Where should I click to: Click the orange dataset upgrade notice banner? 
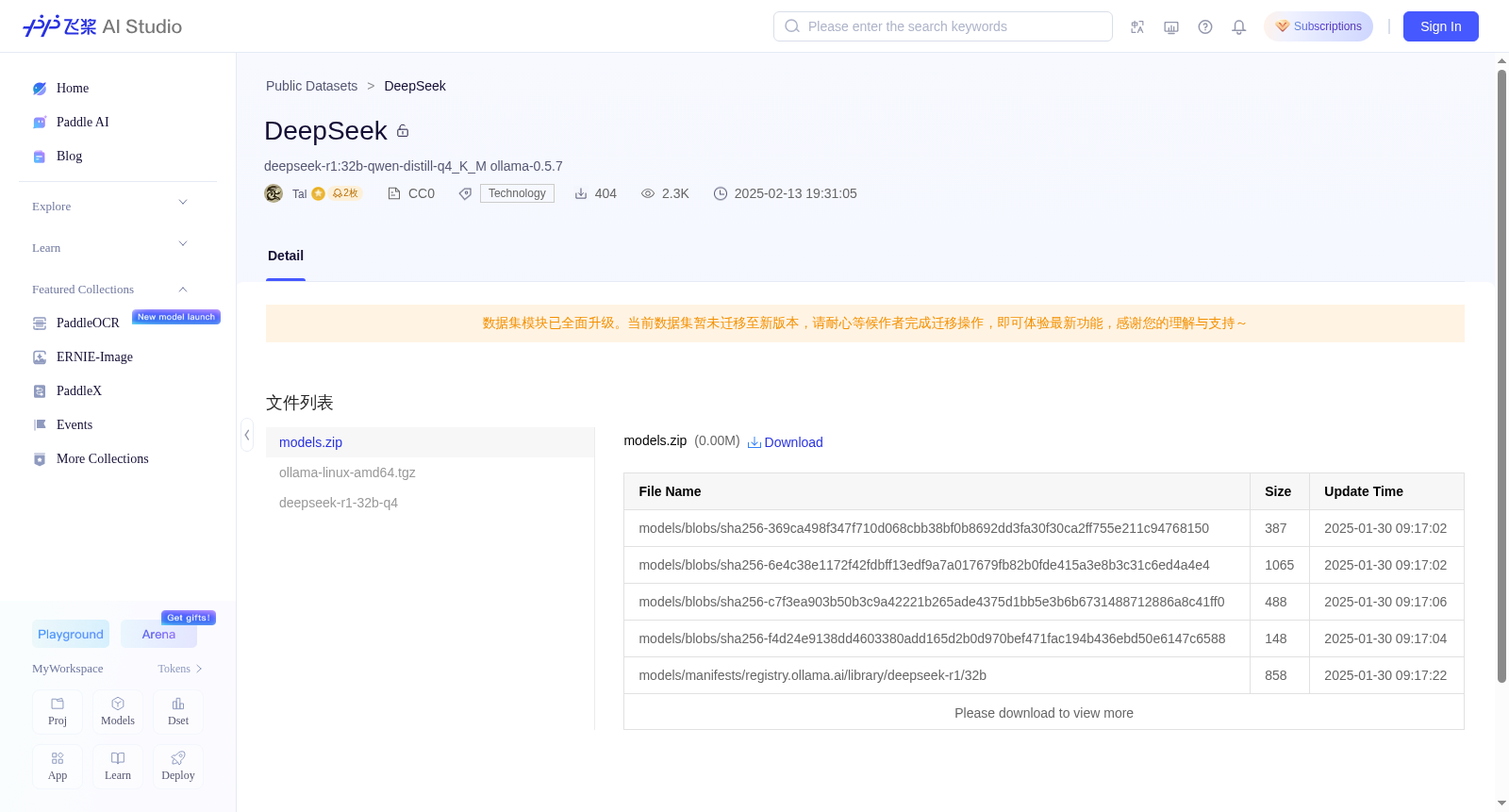coord(865,323)
